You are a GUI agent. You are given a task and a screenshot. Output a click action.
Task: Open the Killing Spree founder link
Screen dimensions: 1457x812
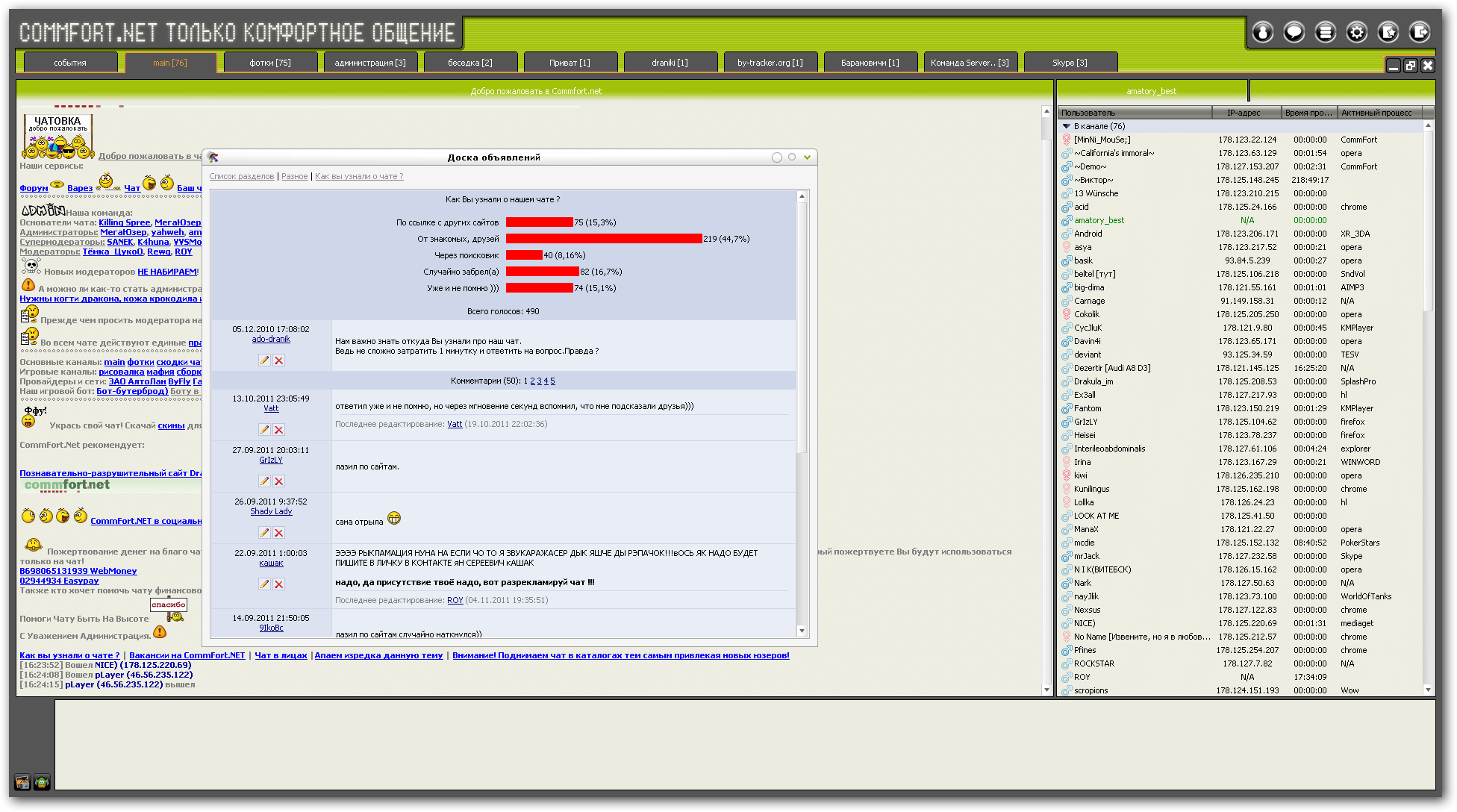point(124,222)
